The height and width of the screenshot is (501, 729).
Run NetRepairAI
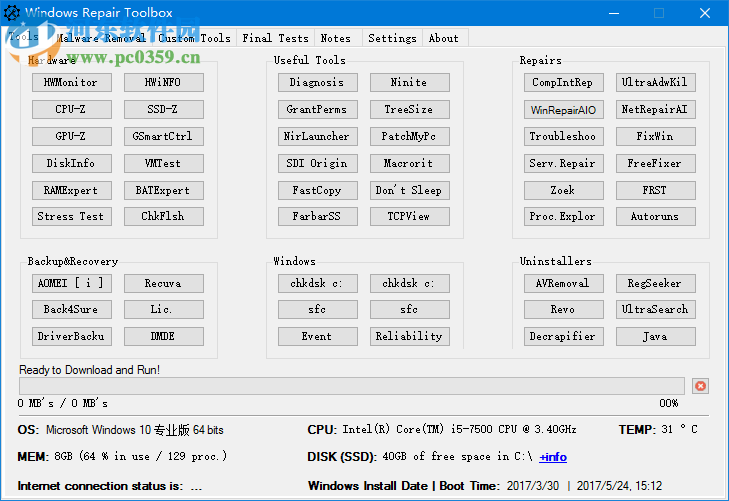click(x=656, y=109)
